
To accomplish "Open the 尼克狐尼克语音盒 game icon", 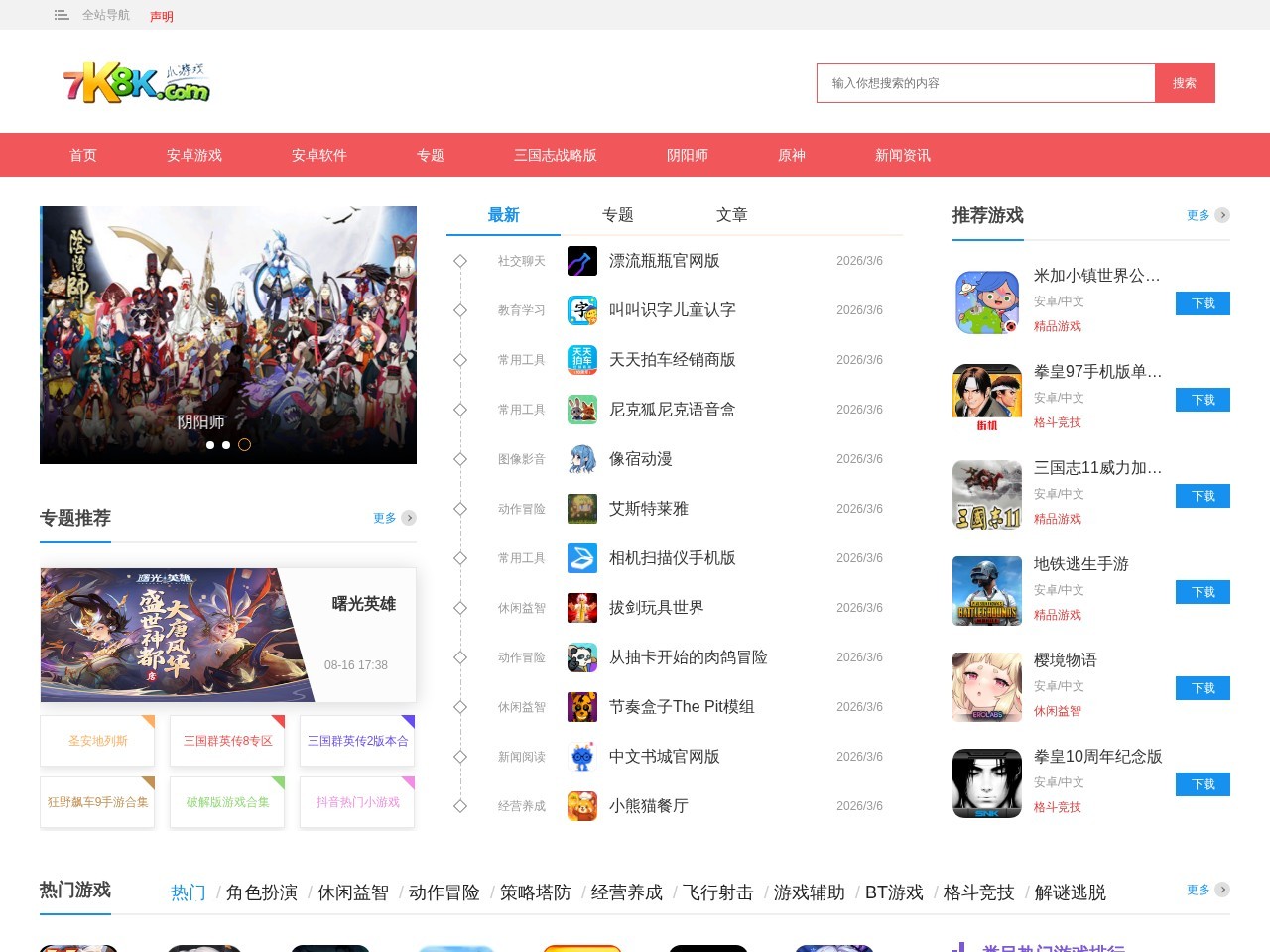I will 581,409.
